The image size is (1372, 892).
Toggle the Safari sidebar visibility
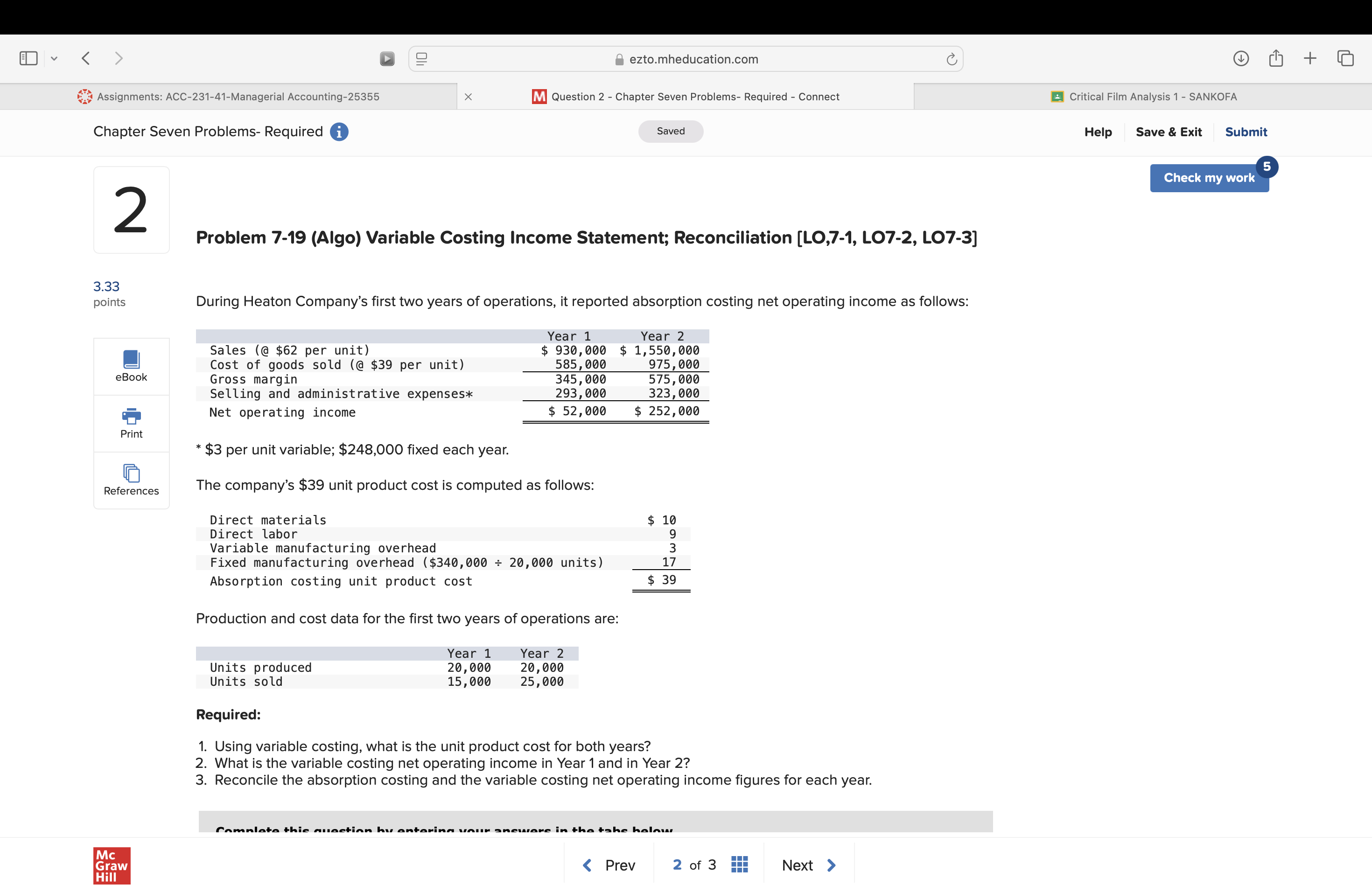coord(28,58)
